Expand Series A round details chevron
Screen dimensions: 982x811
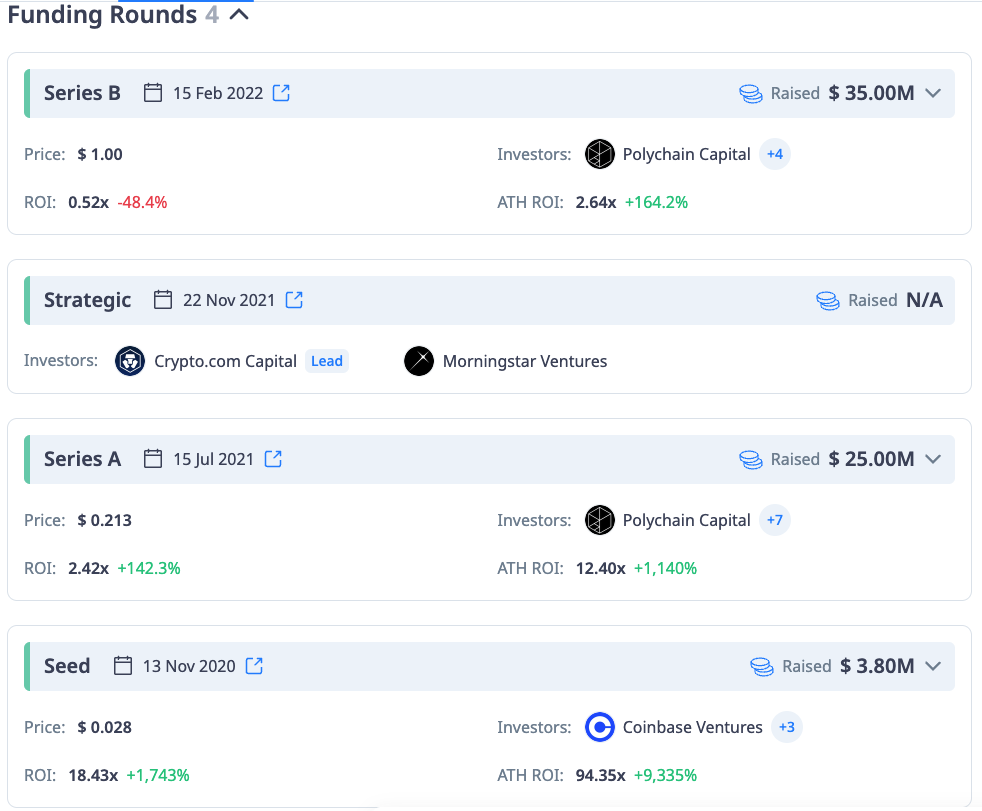[x=933, y=459]
